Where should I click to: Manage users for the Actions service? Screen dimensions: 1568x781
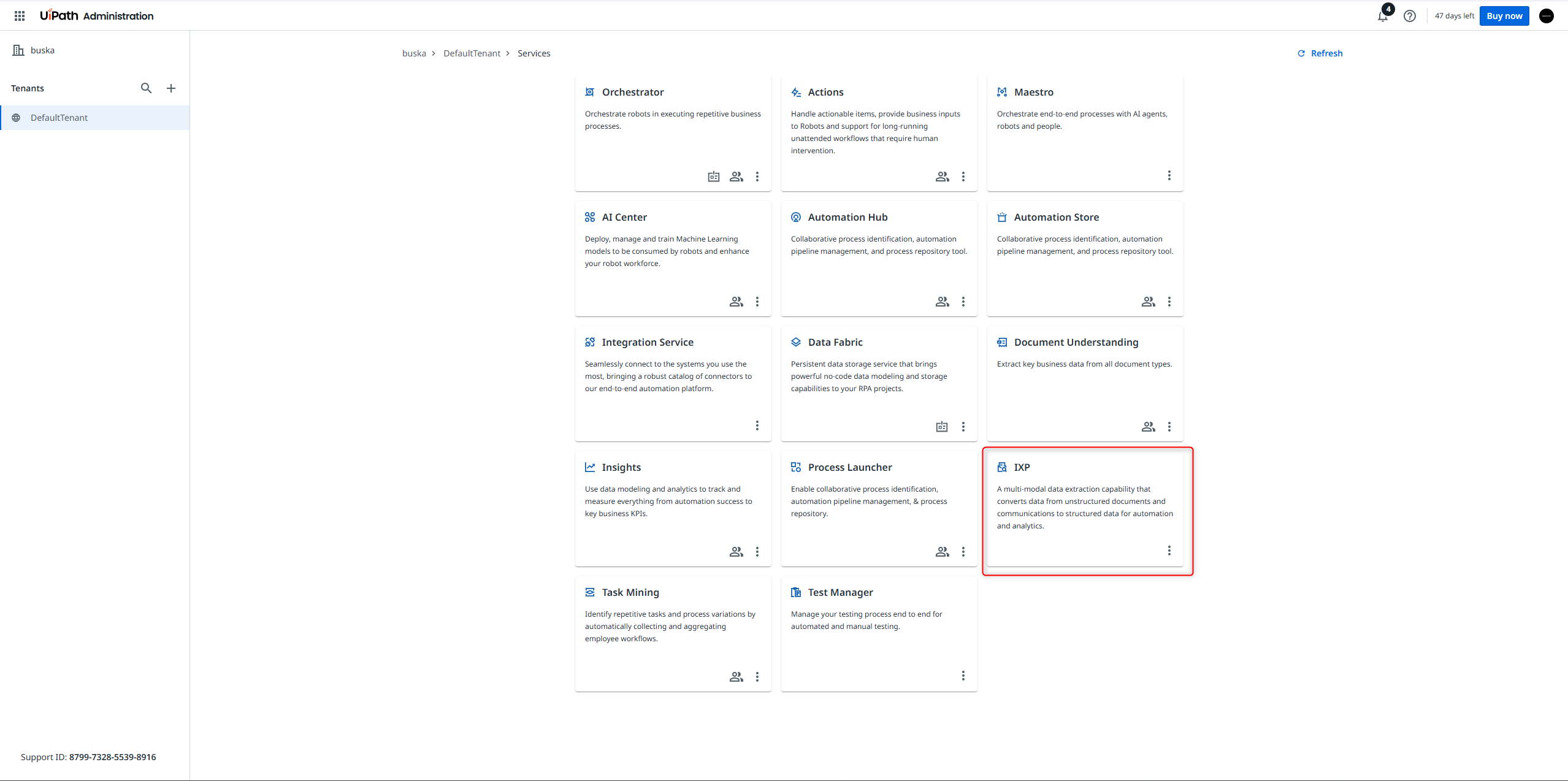(x=942, y=177)
